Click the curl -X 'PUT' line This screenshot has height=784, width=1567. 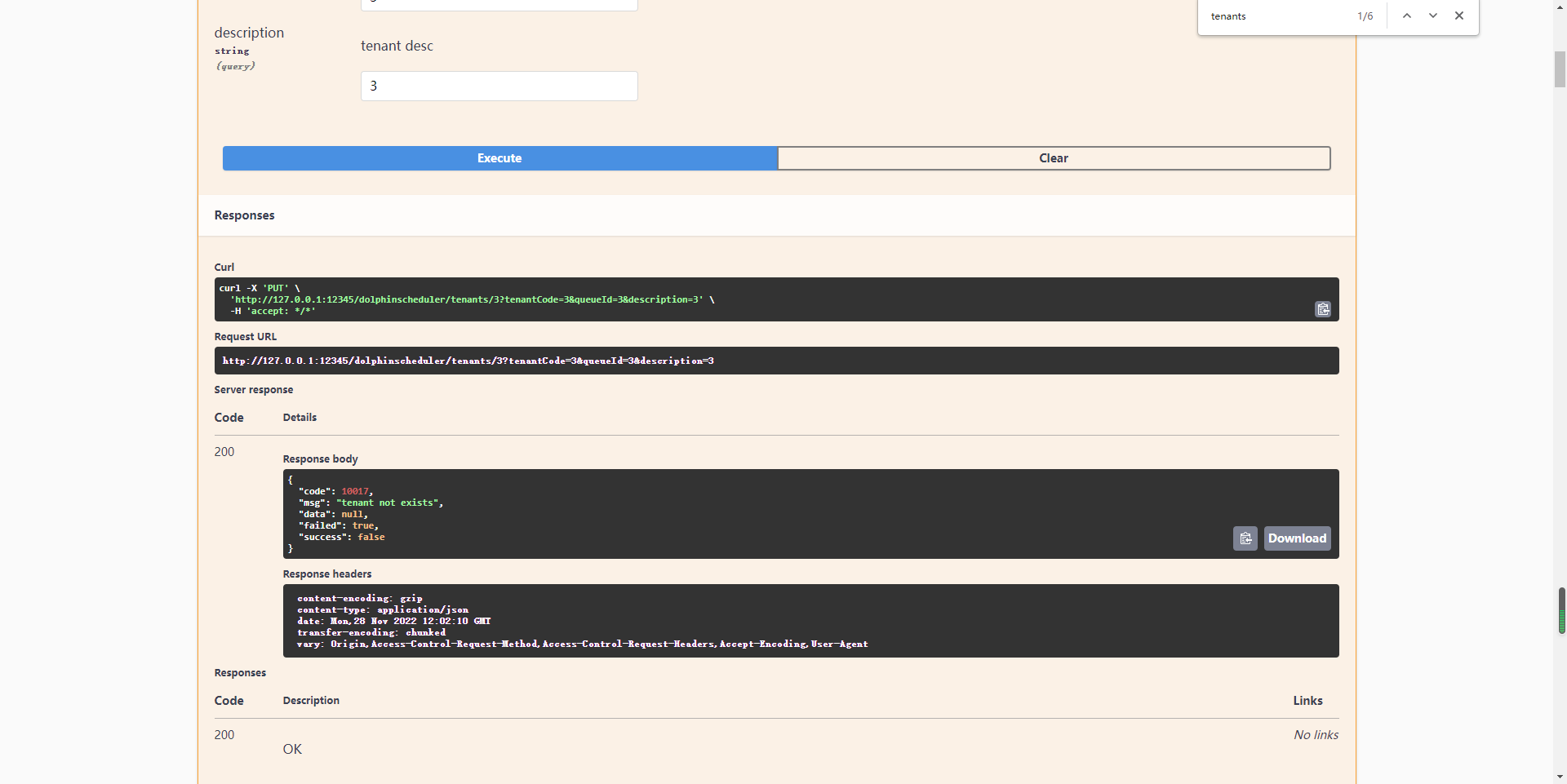coord(260,288)
